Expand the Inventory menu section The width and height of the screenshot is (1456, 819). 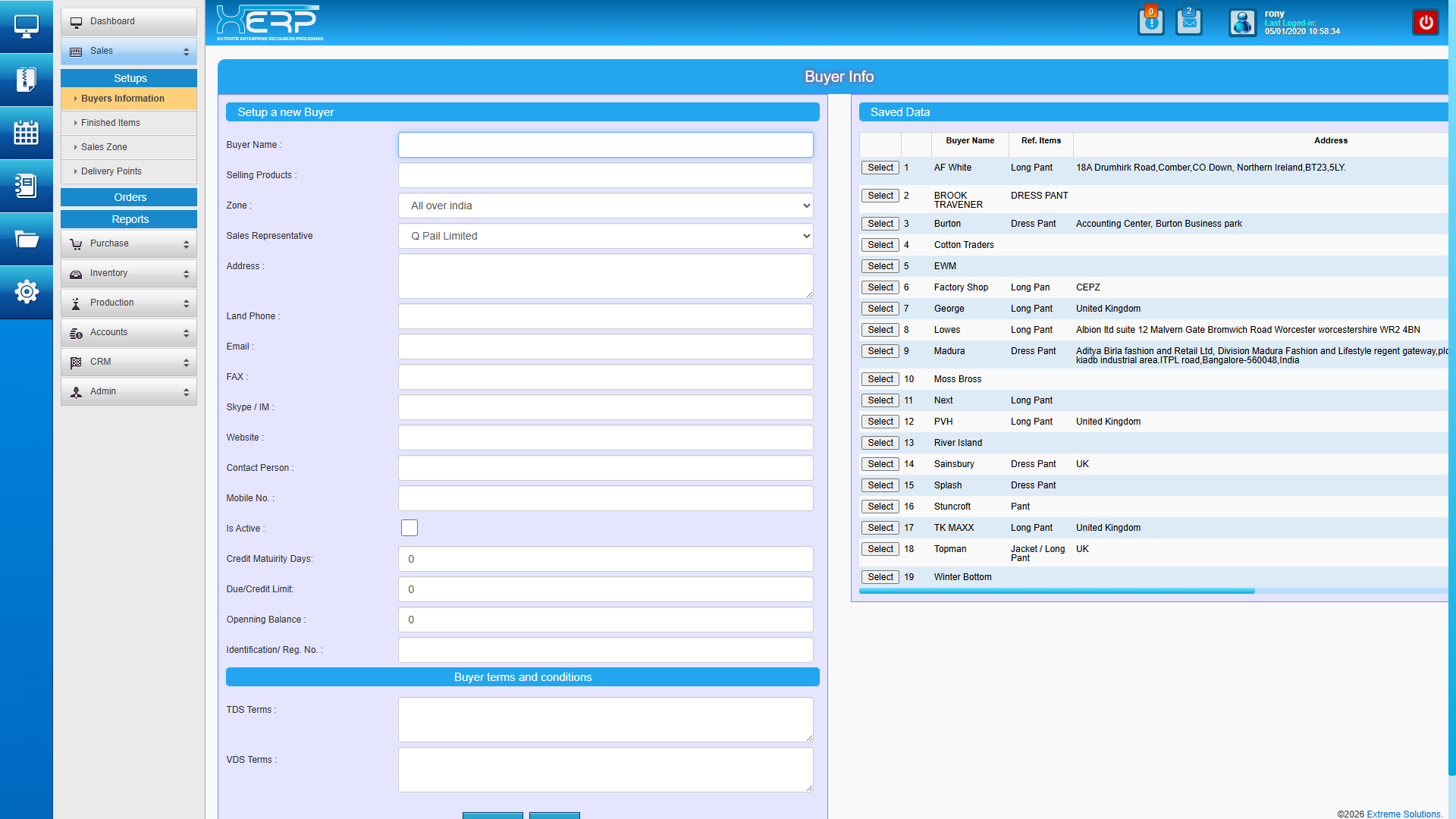[x=129, y=273]
